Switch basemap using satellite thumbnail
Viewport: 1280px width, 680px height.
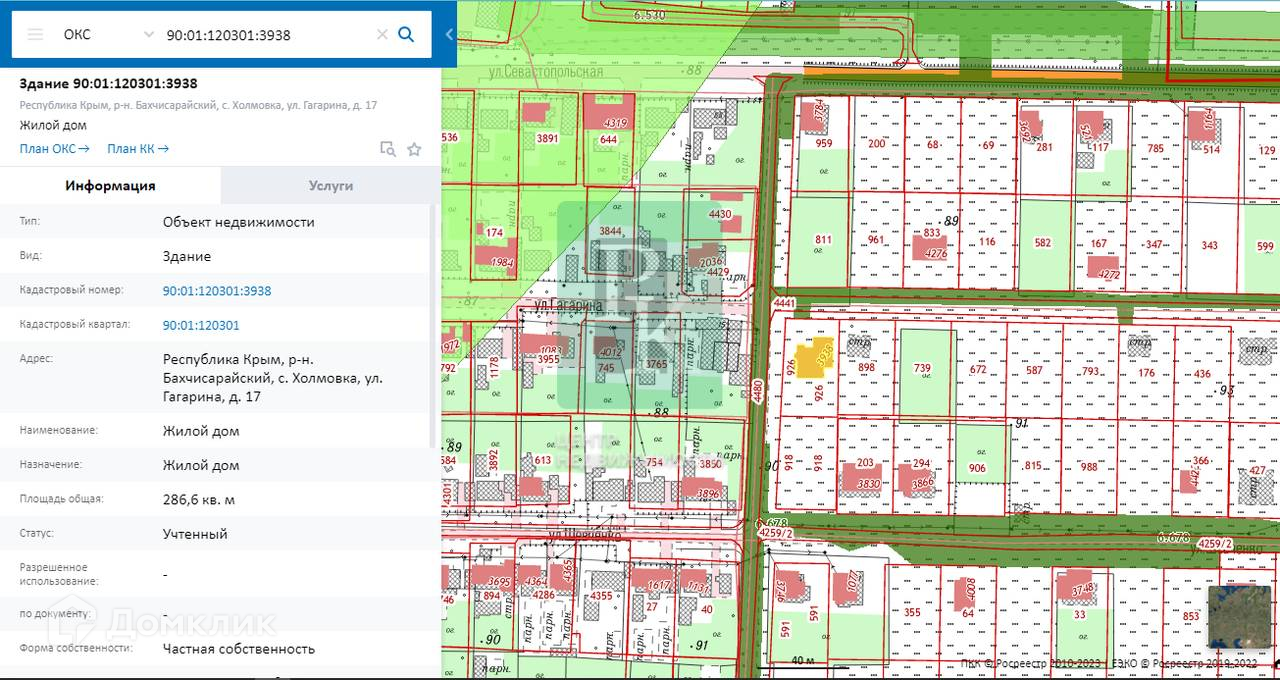tap(1239, 616)
